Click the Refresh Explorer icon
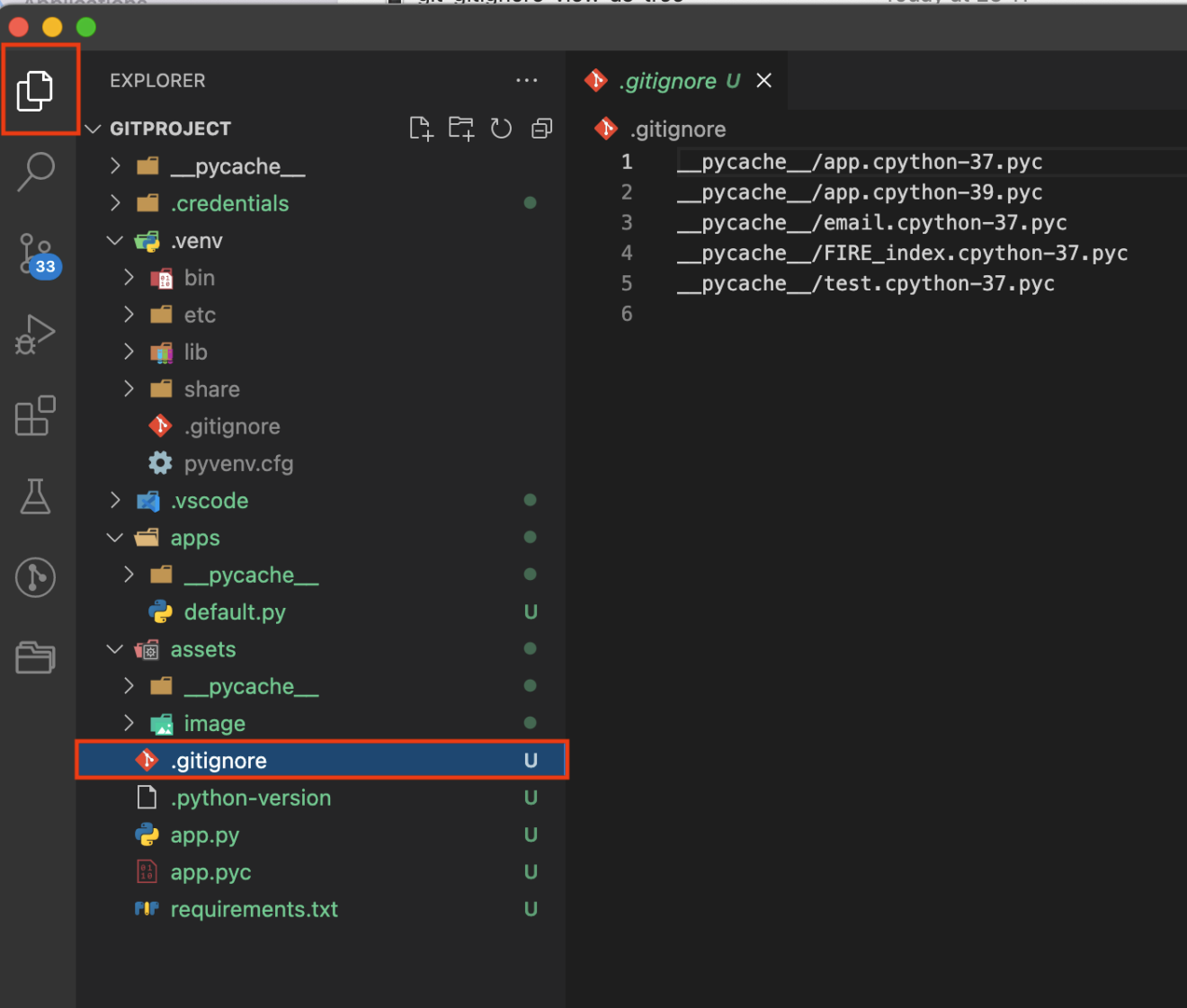This screenshot has height=1008, width=1187. [x=501, y=128]
